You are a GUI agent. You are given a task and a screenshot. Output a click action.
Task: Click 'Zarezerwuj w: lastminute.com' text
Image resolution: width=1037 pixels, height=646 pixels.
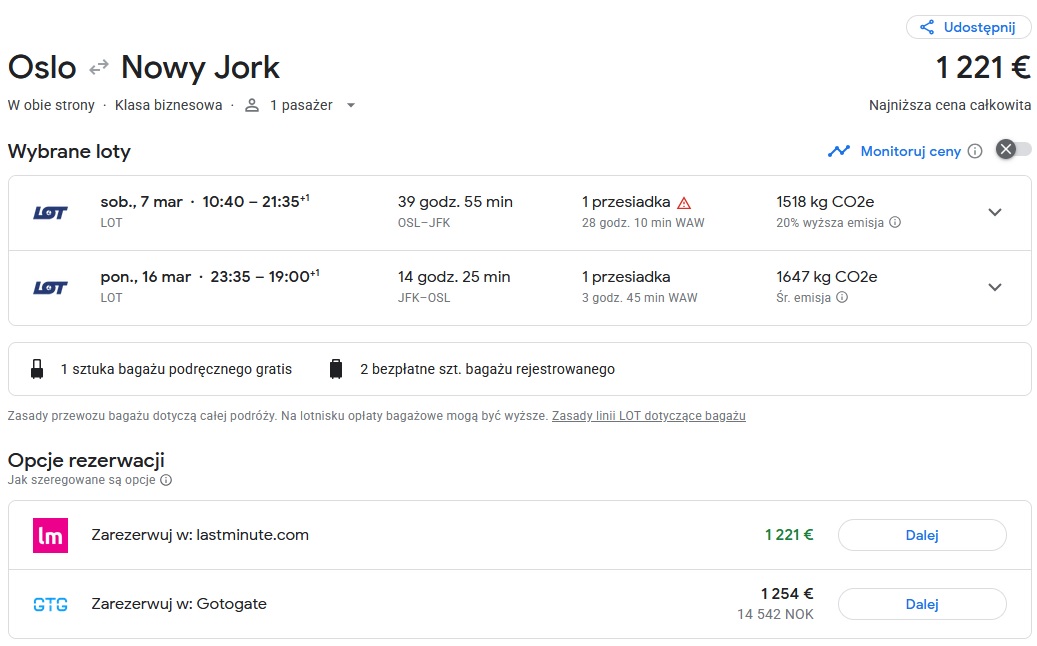pyautogui.click(x=200, y=535)
